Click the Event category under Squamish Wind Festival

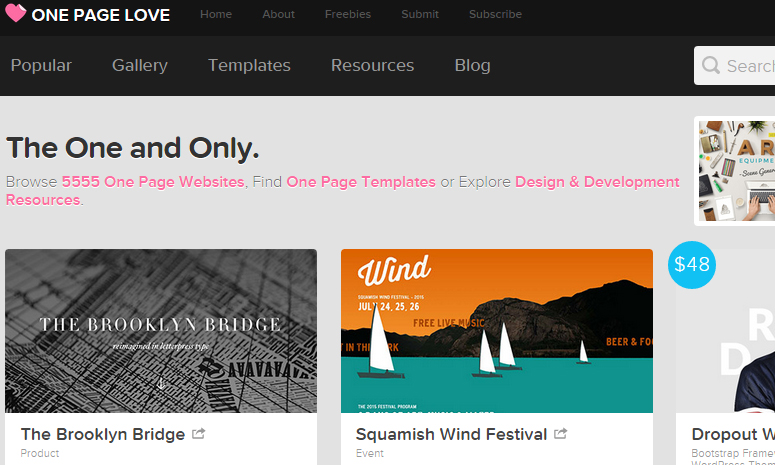point(370,453)
